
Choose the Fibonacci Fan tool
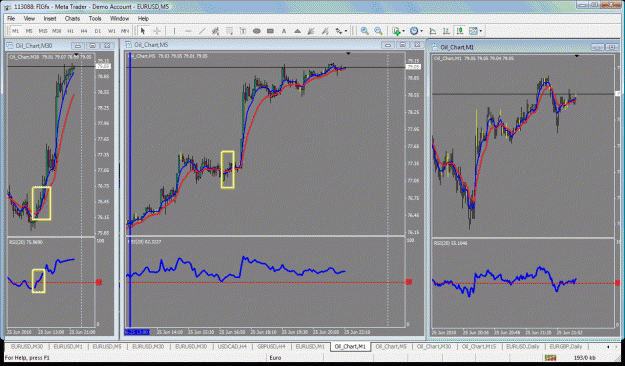(x=325, y=31)
